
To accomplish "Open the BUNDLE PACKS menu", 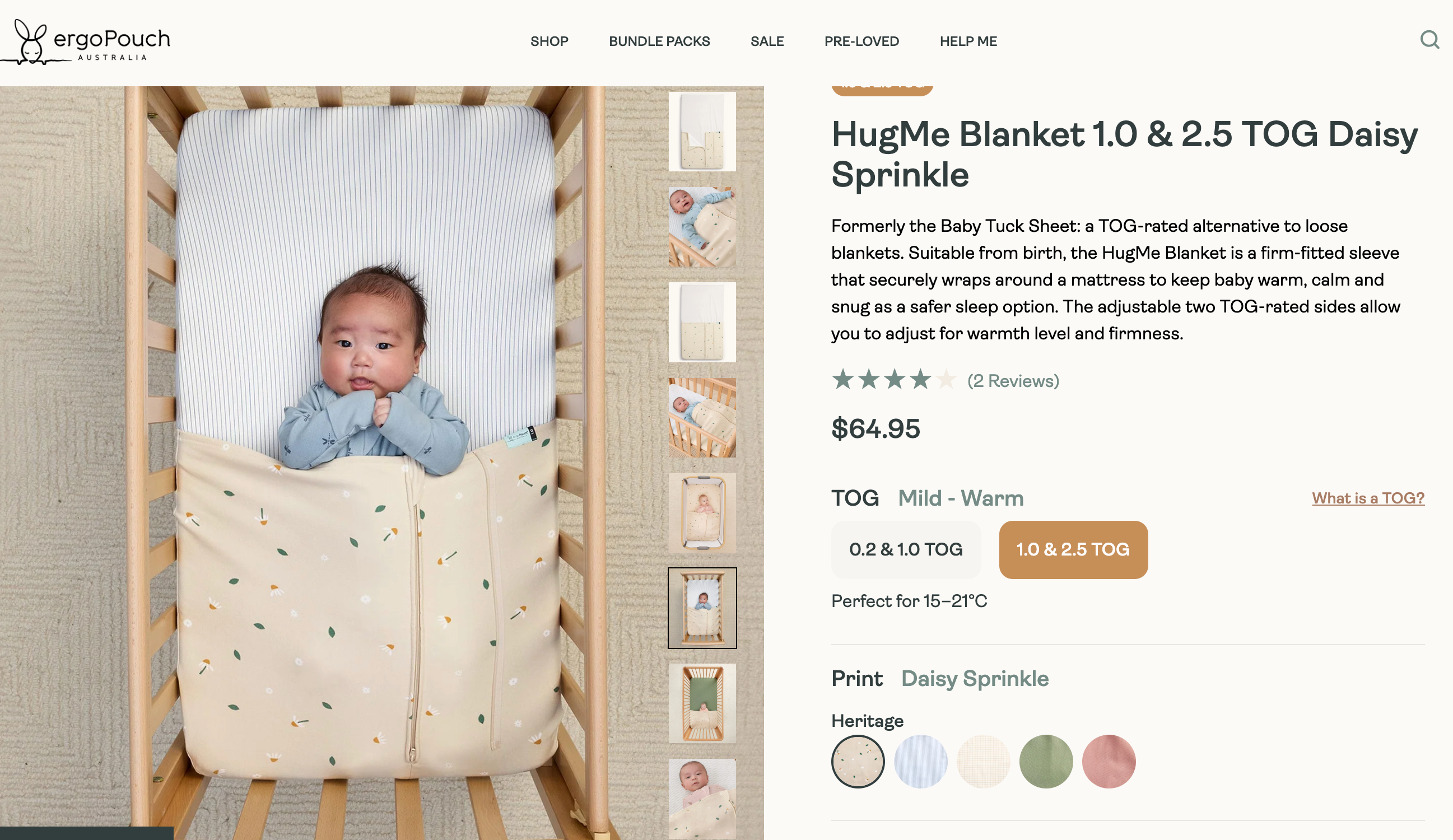I will (659, 41).
